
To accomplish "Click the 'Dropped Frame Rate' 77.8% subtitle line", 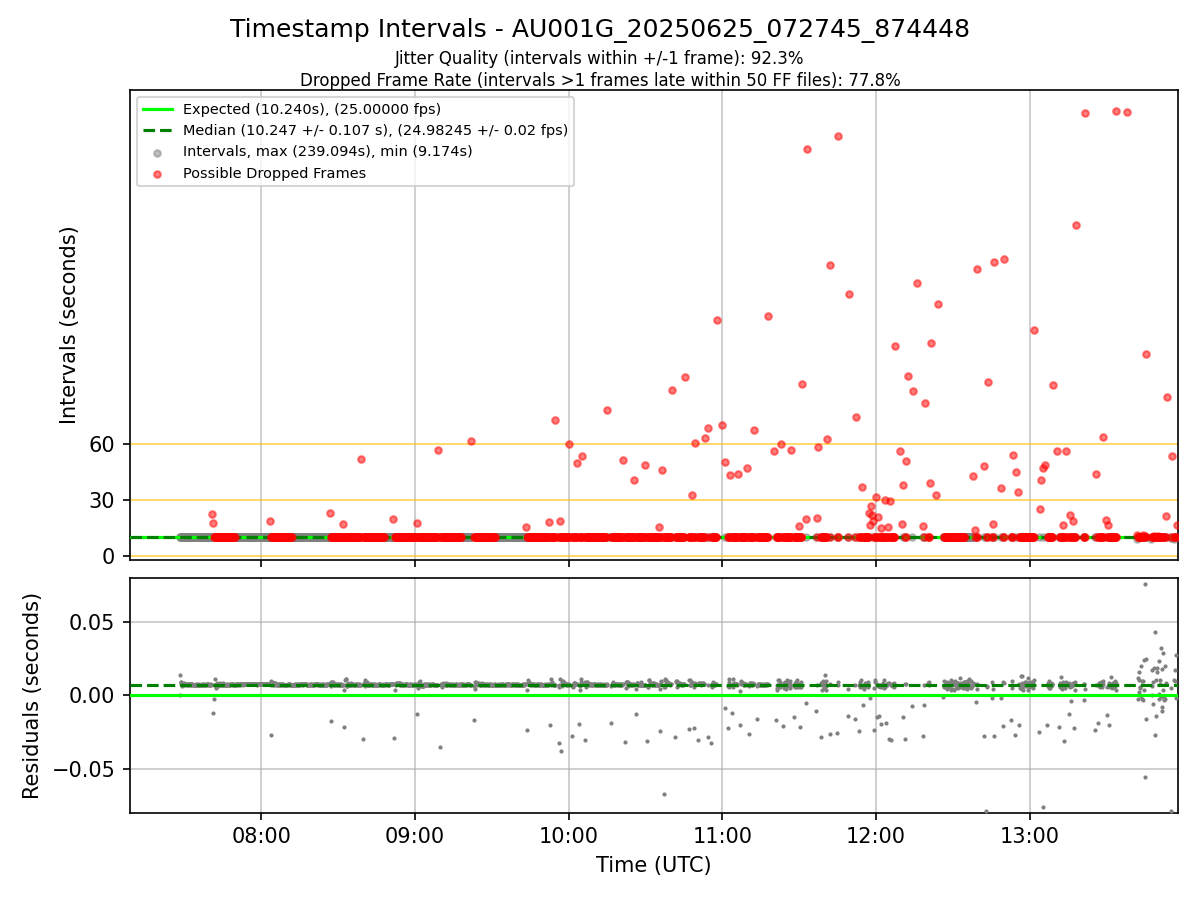I will click(600, 80).
